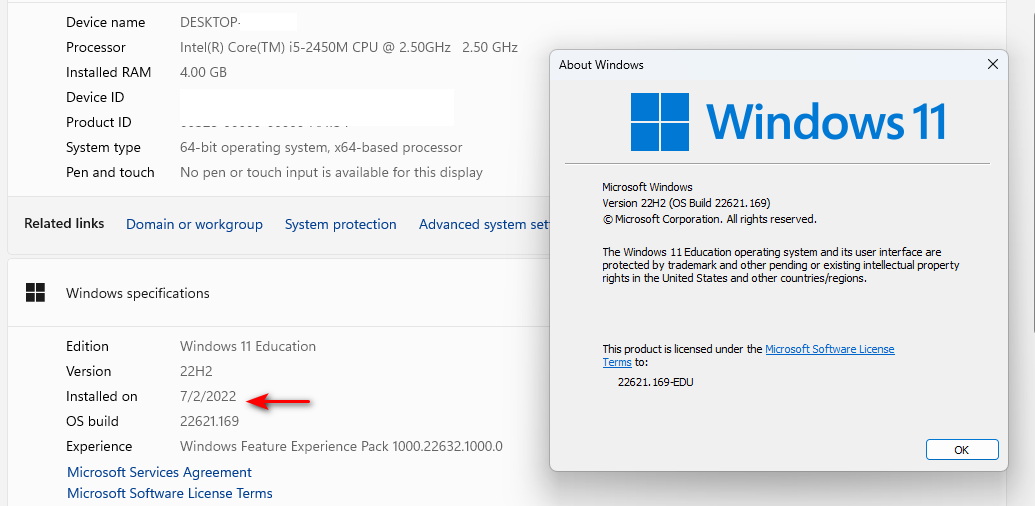Open Advanced system settings link
The image size is (1035, 506).
pos(484,224)
